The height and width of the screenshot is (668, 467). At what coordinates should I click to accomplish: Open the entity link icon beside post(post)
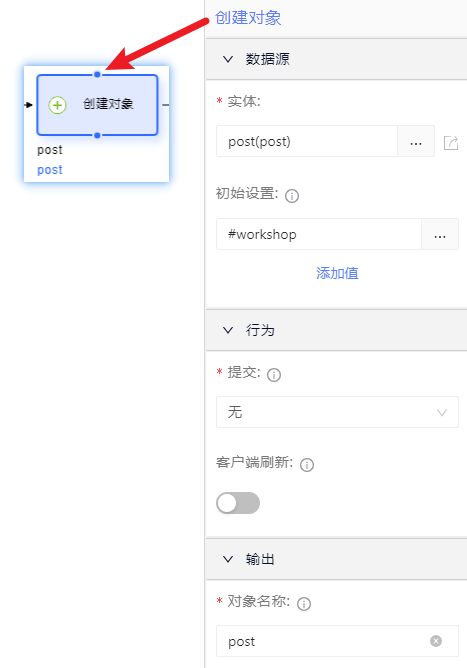coord(450,143)
